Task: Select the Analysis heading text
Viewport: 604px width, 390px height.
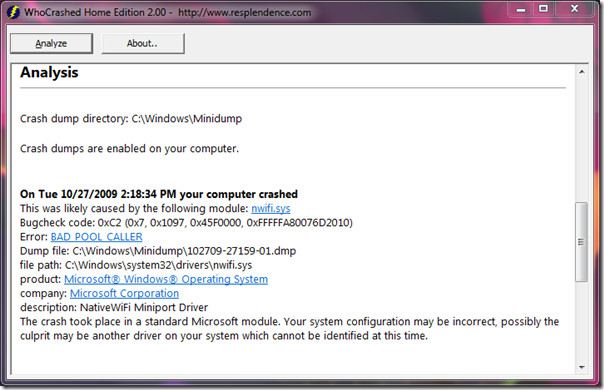Action: (49, 72)
